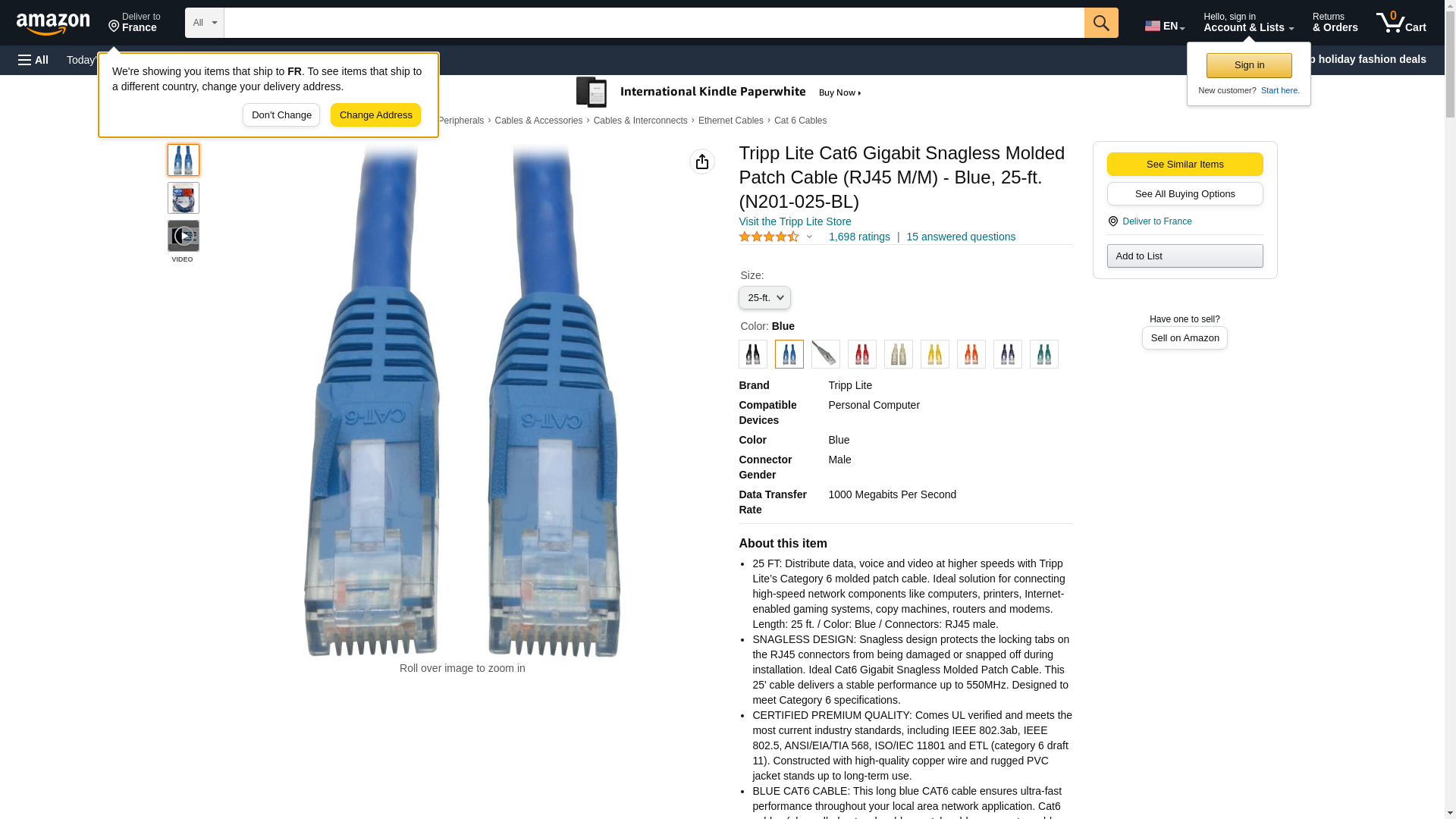Screen dimensions: 1456x819
Task: Expand the EN language selector
Action: 1164,26
